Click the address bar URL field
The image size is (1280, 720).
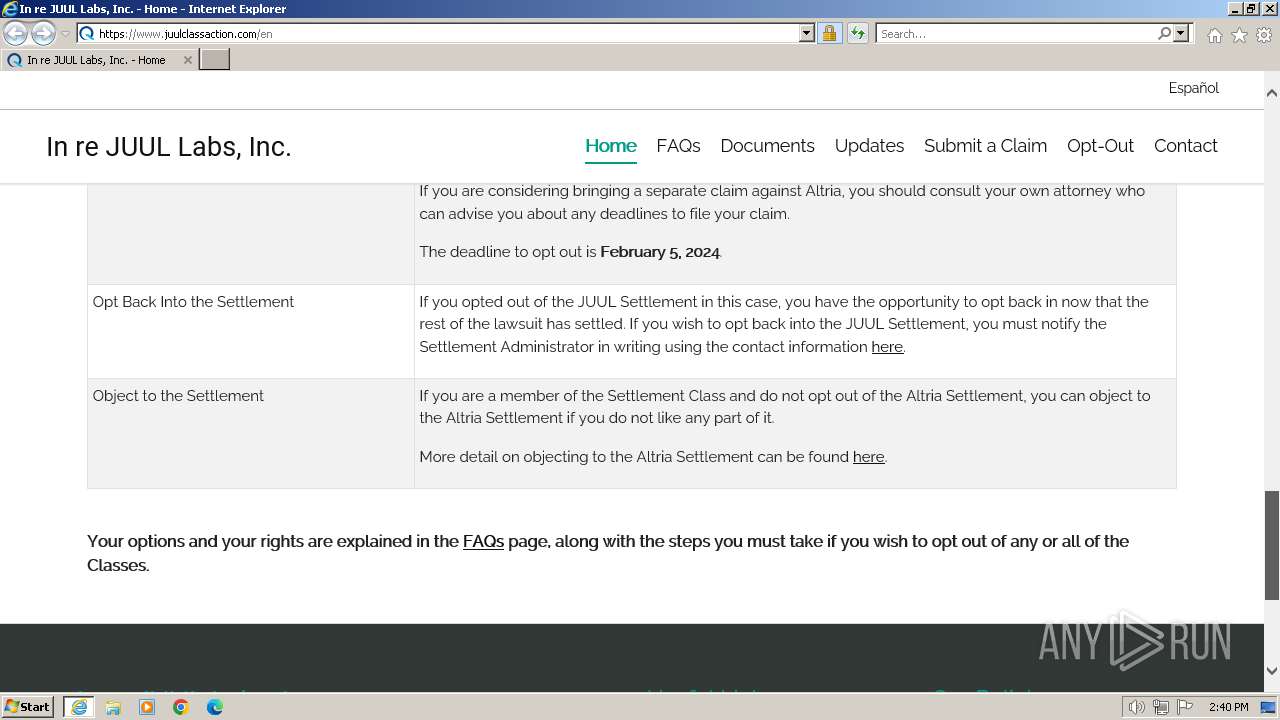point(447,34)
